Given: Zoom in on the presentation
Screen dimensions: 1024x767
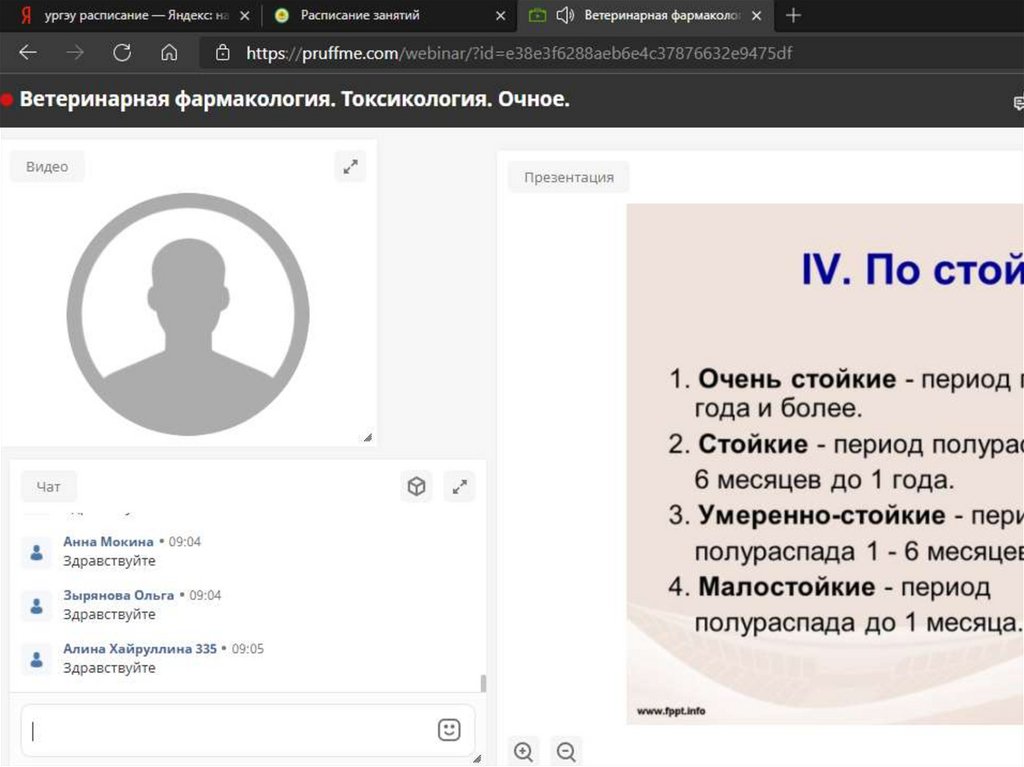Looking at the screenshot, I should click(523, 751).
